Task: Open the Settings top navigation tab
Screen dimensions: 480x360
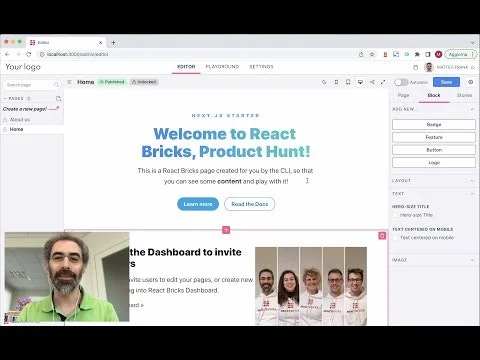Action: pyautogui.click(x=261, y=67)
